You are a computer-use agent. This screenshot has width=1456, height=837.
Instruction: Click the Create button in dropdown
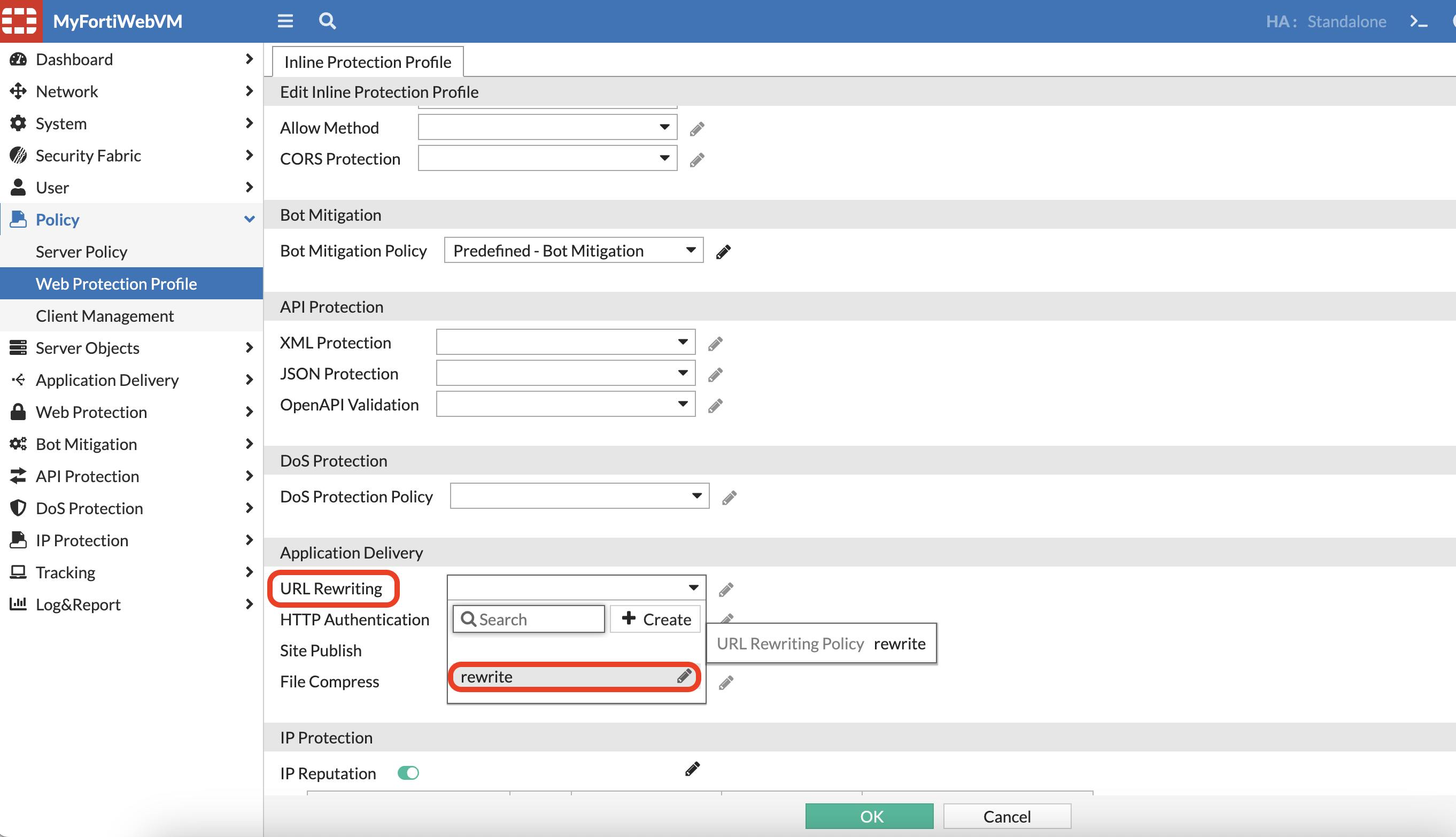tap(655, 619)
